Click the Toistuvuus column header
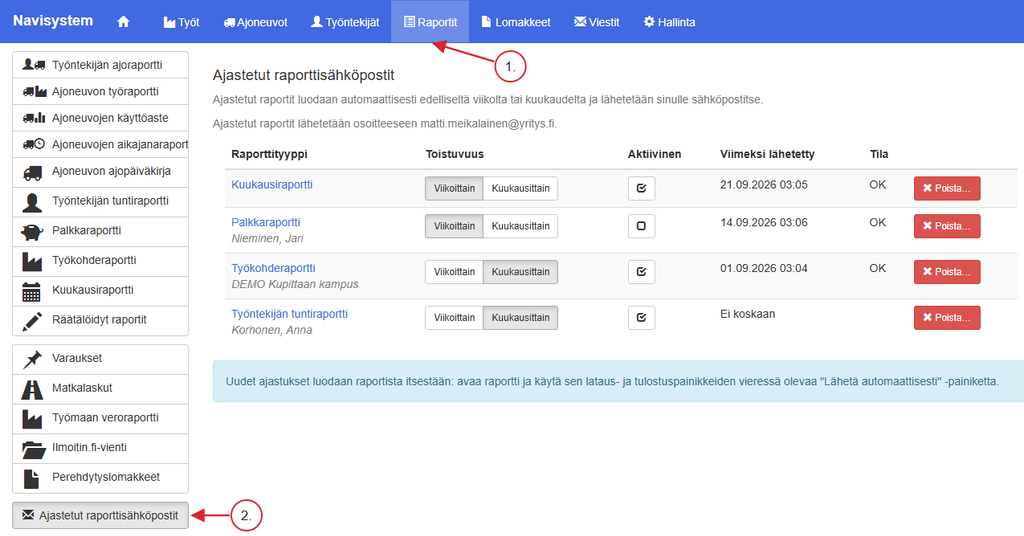Image resolution: width=1024 pixels, height=536 pixels. coord(455,154)
